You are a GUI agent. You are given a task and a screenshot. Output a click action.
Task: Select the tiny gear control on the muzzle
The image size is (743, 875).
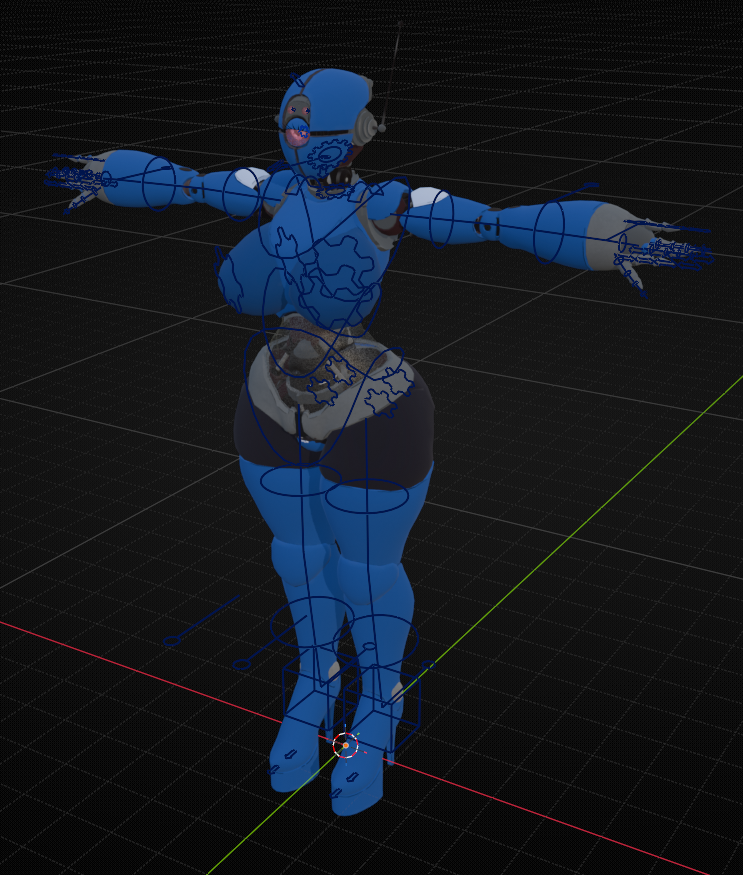303,132
